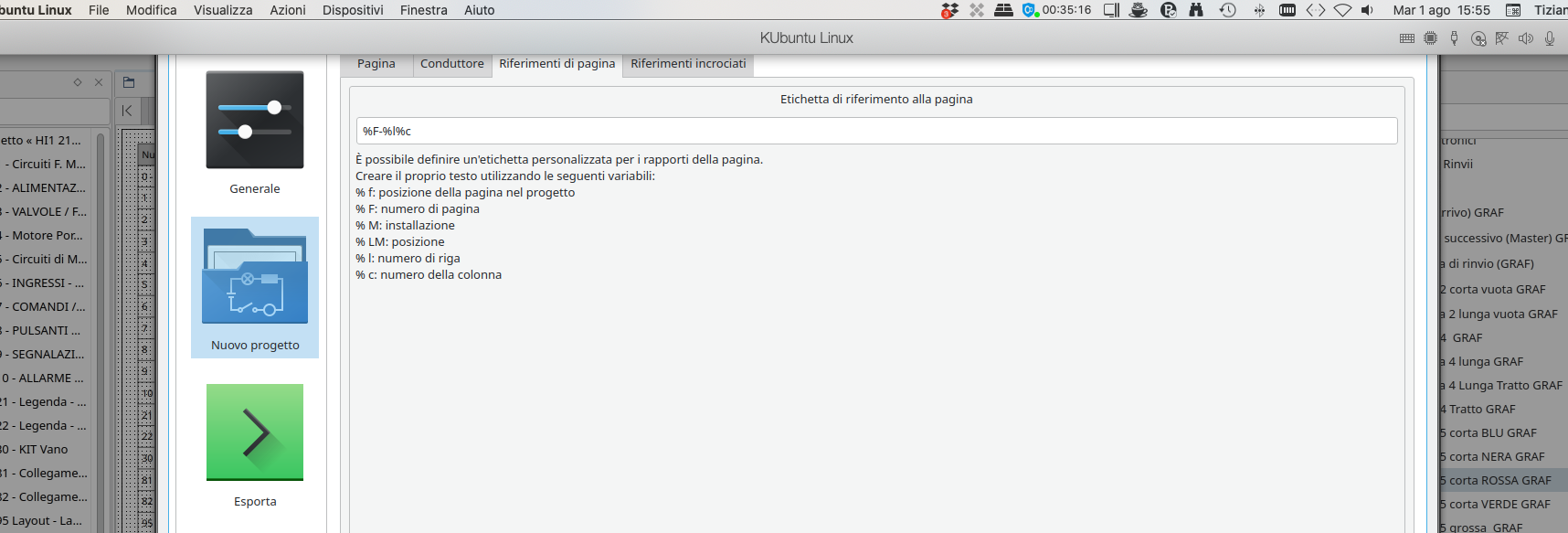Select '4 lunga GRAF' element
This screenshot has height=533, width=1568.
(x=1482, y=361)
